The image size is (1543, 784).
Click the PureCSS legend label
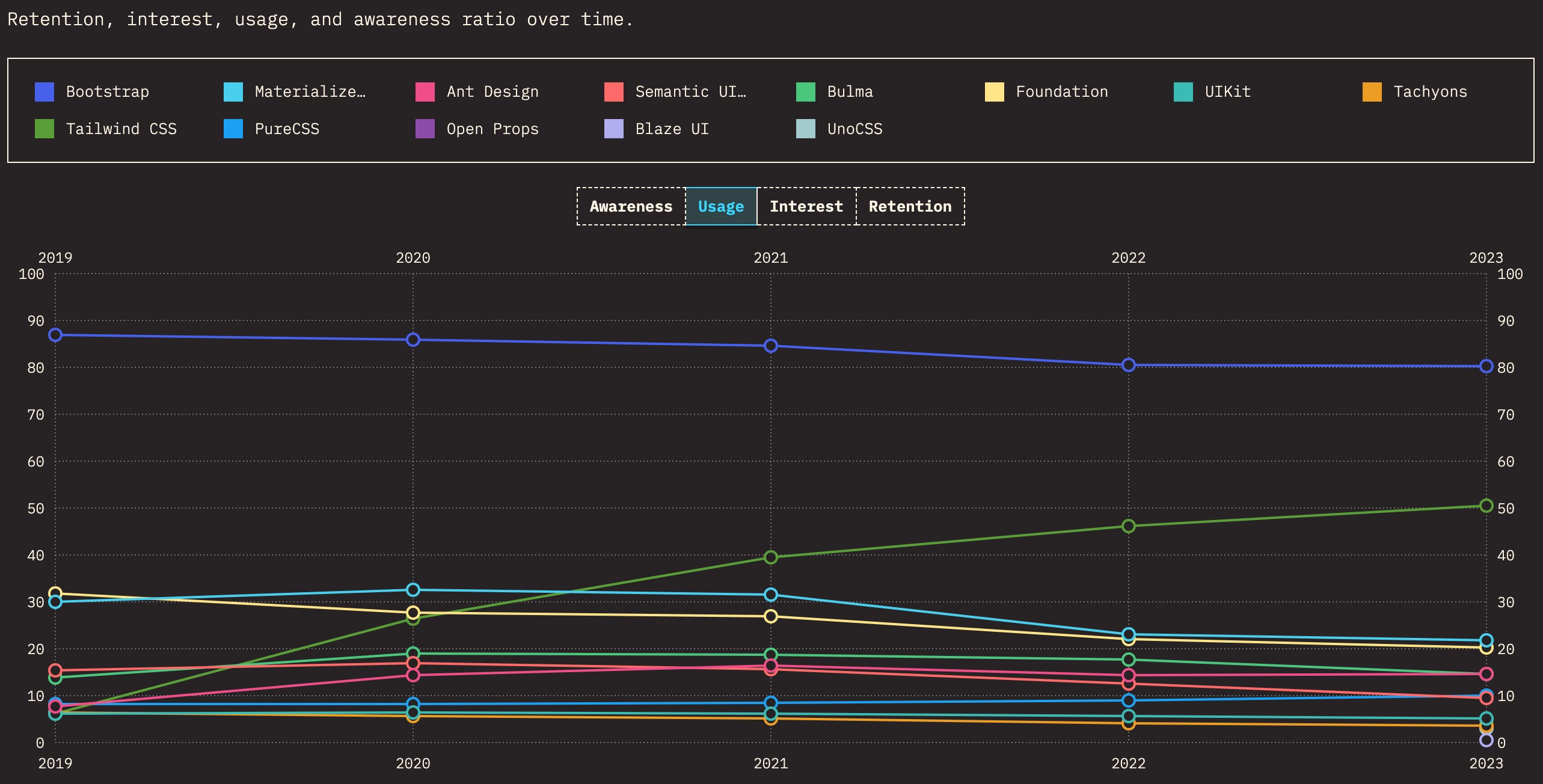tap(287, 129)
